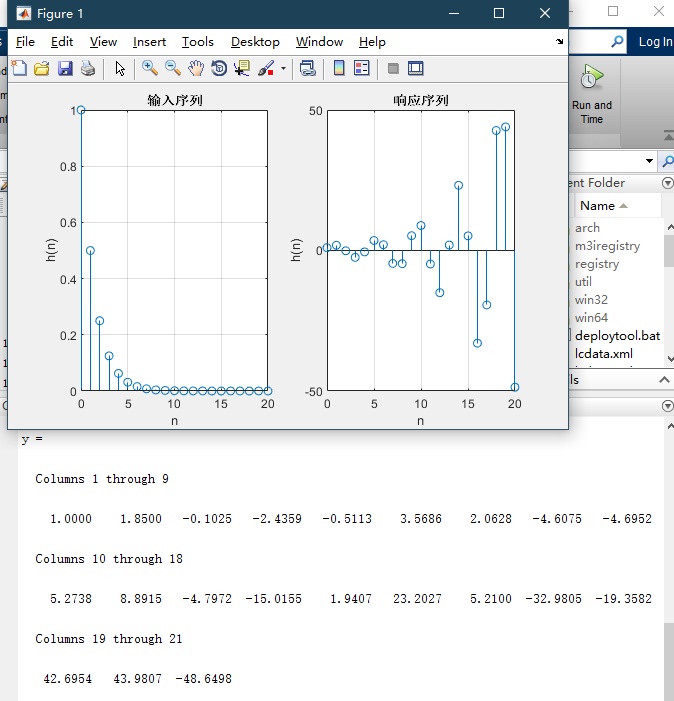Screen dimensions: 674x701
Task: Insert a legend via the toolbar icon
Action: coord(362,68)
